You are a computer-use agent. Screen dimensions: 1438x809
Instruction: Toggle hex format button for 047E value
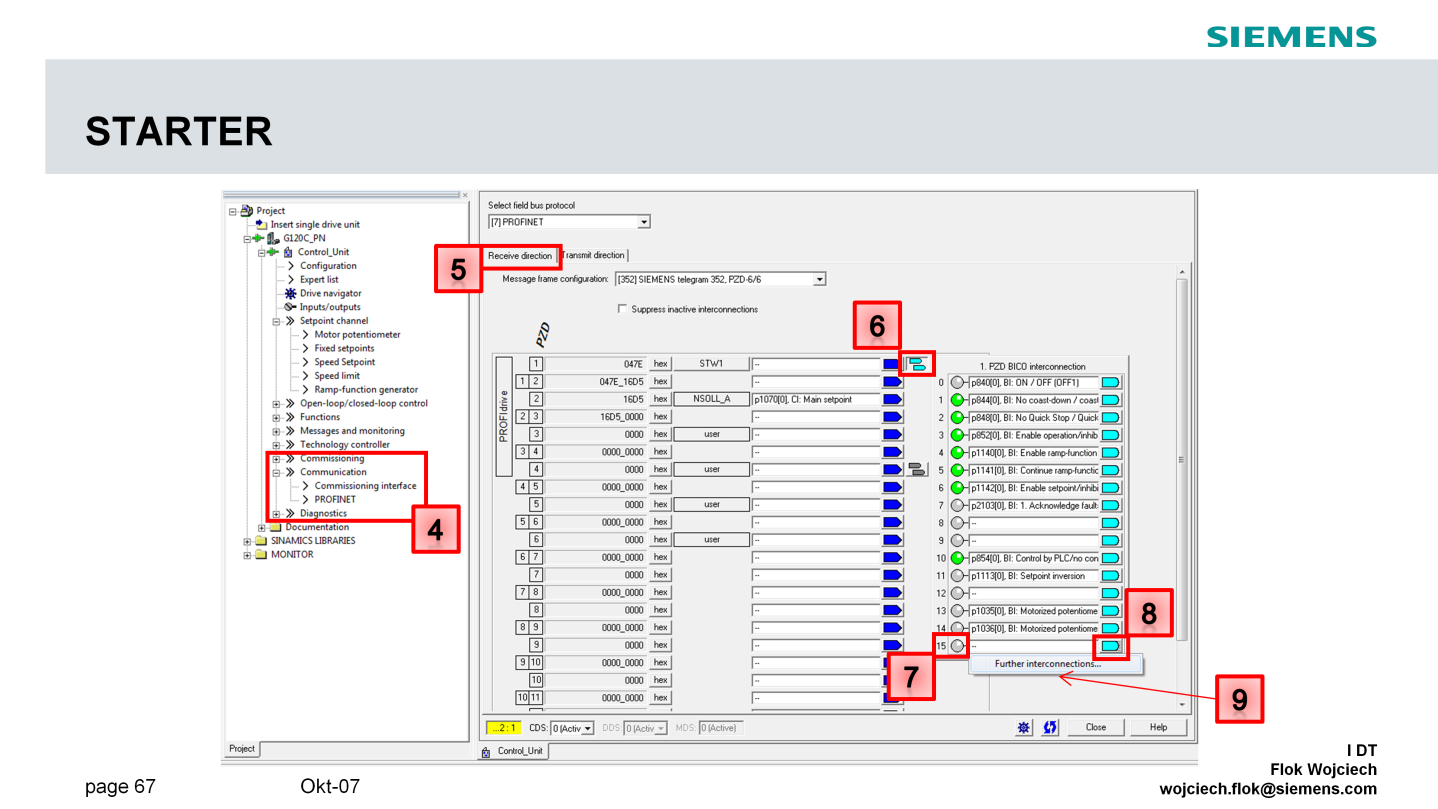(x=660, y=364)
